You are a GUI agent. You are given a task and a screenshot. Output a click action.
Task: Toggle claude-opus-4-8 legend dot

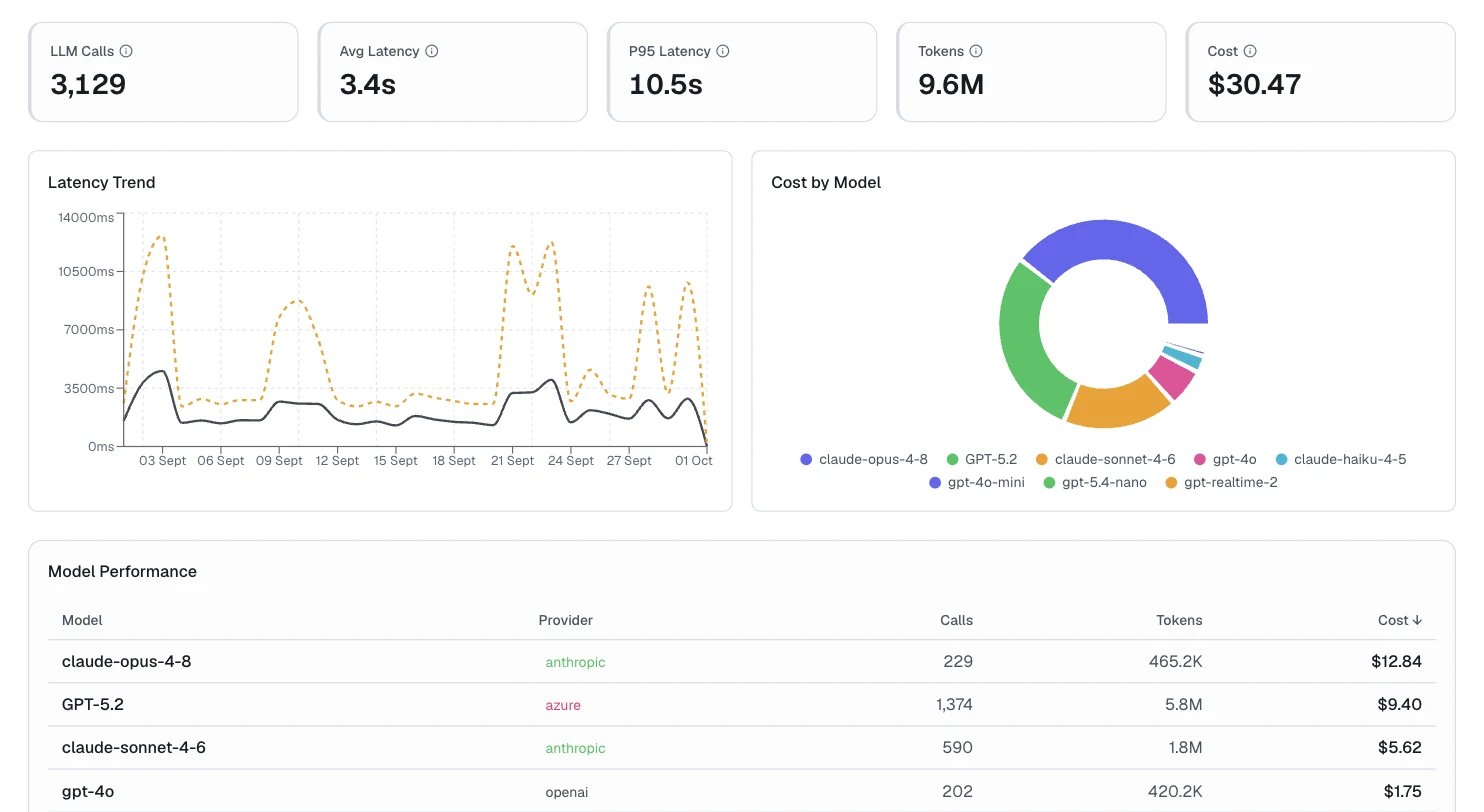[806, 459]
